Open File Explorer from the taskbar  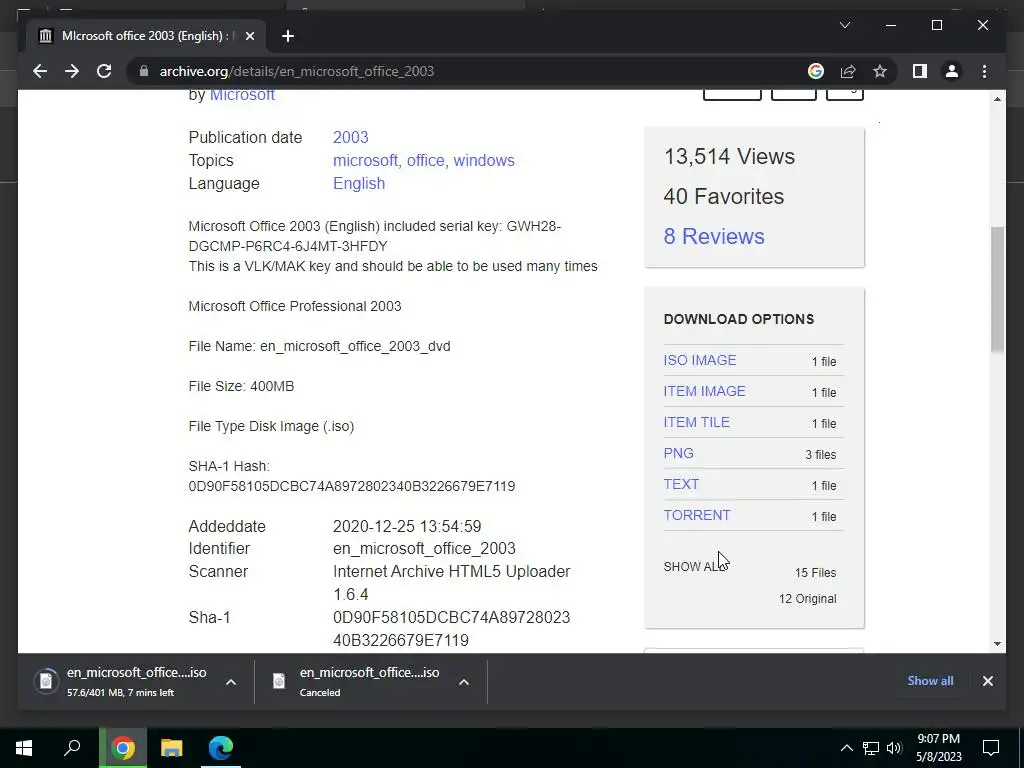click(172, 748)
